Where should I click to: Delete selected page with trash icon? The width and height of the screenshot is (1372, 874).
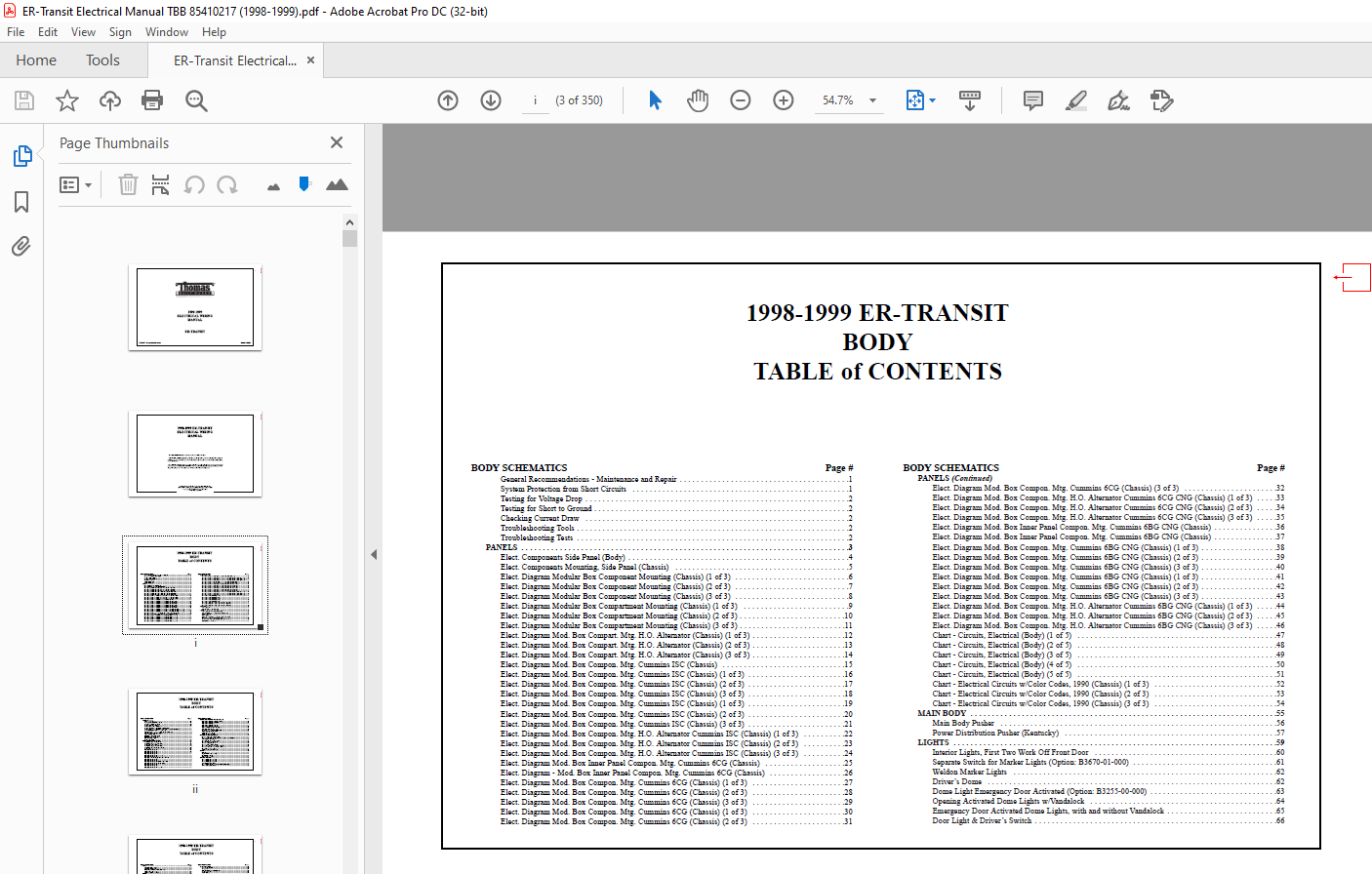[128, 184]
